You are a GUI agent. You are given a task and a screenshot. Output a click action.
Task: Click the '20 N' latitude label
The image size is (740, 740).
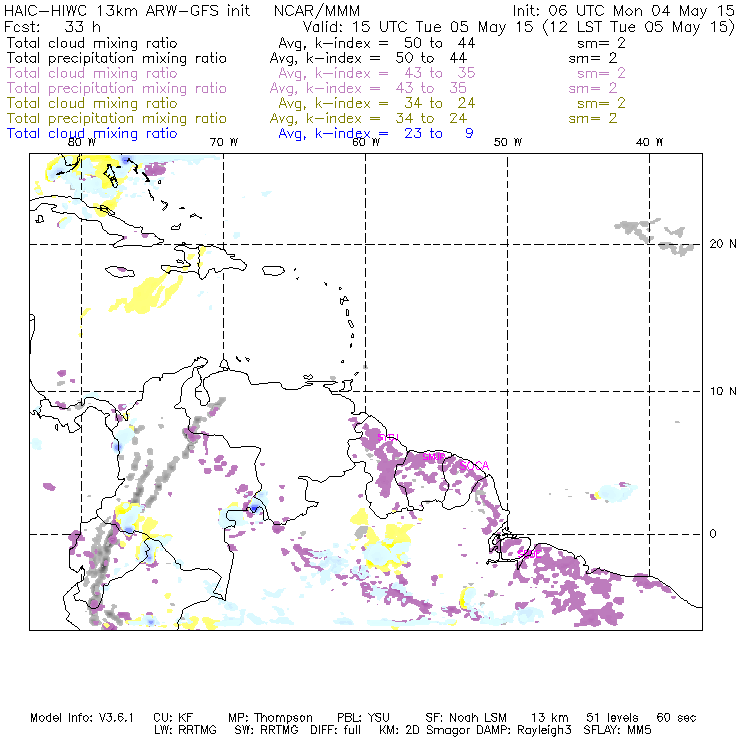(x=723, y=244)
